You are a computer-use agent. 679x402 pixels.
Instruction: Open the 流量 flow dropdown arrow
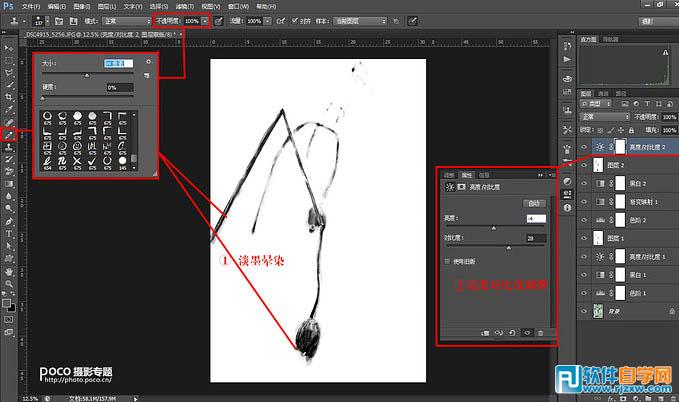268,21
